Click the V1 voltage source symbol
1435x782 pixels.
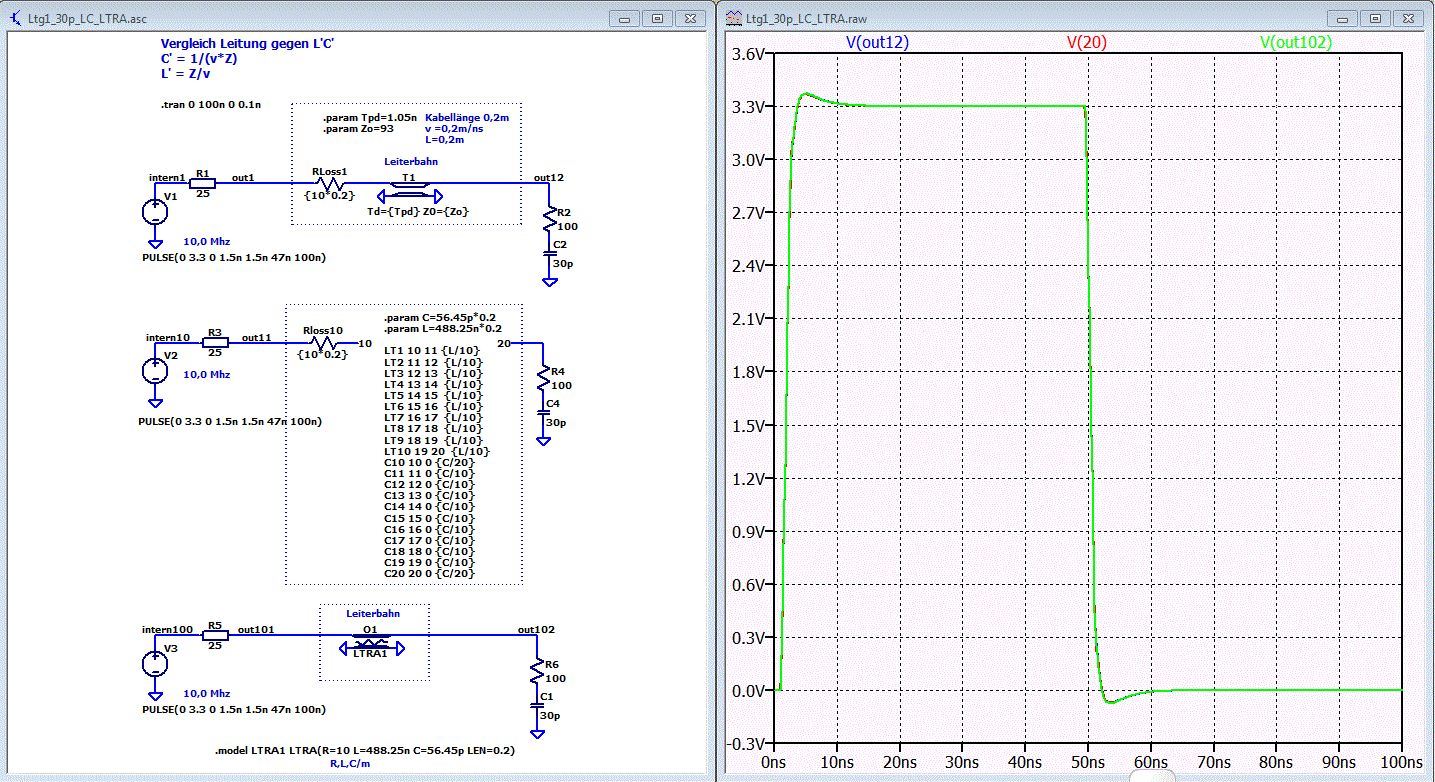tap(155, 212)
